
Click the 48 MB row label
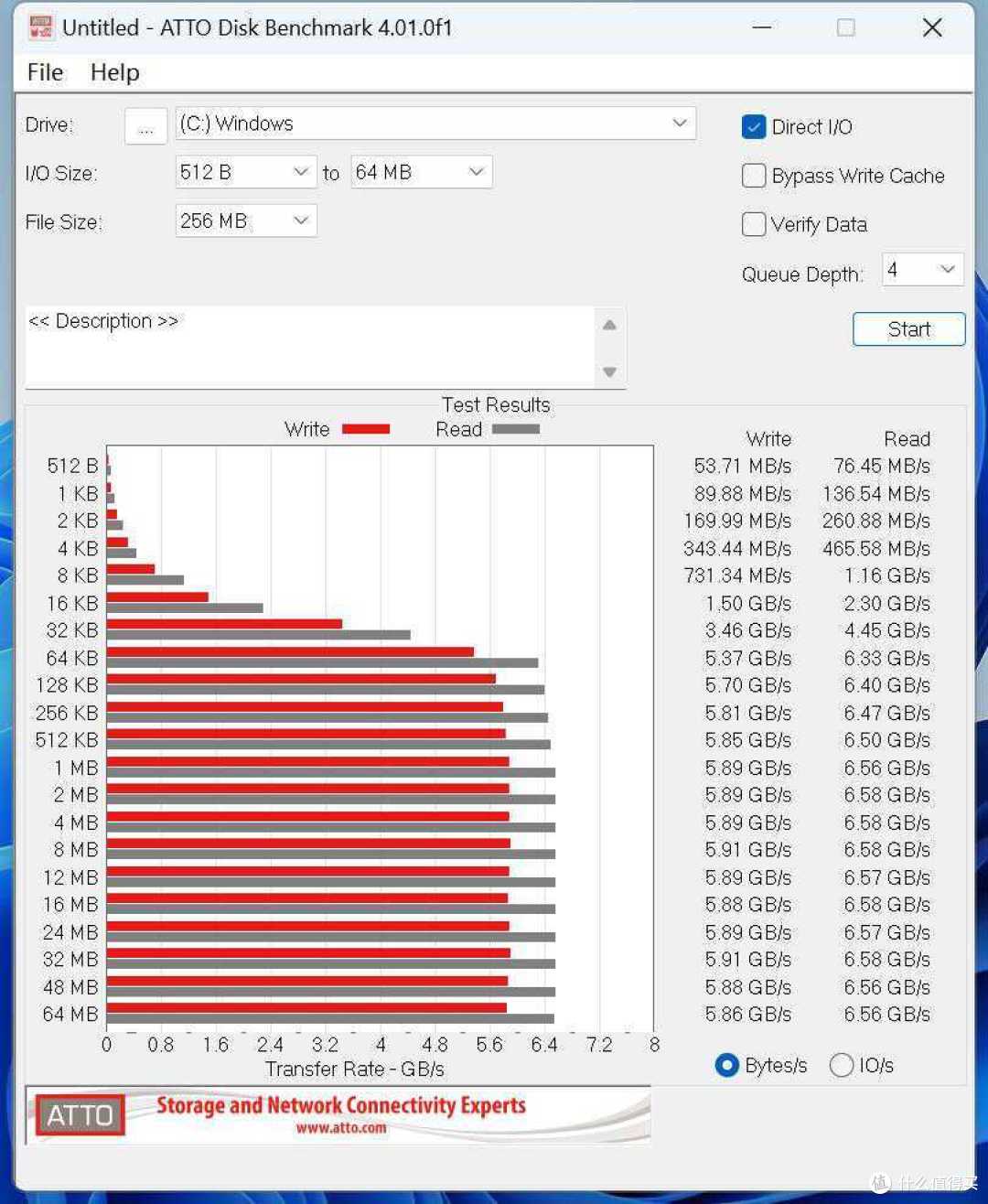(70, 987)
